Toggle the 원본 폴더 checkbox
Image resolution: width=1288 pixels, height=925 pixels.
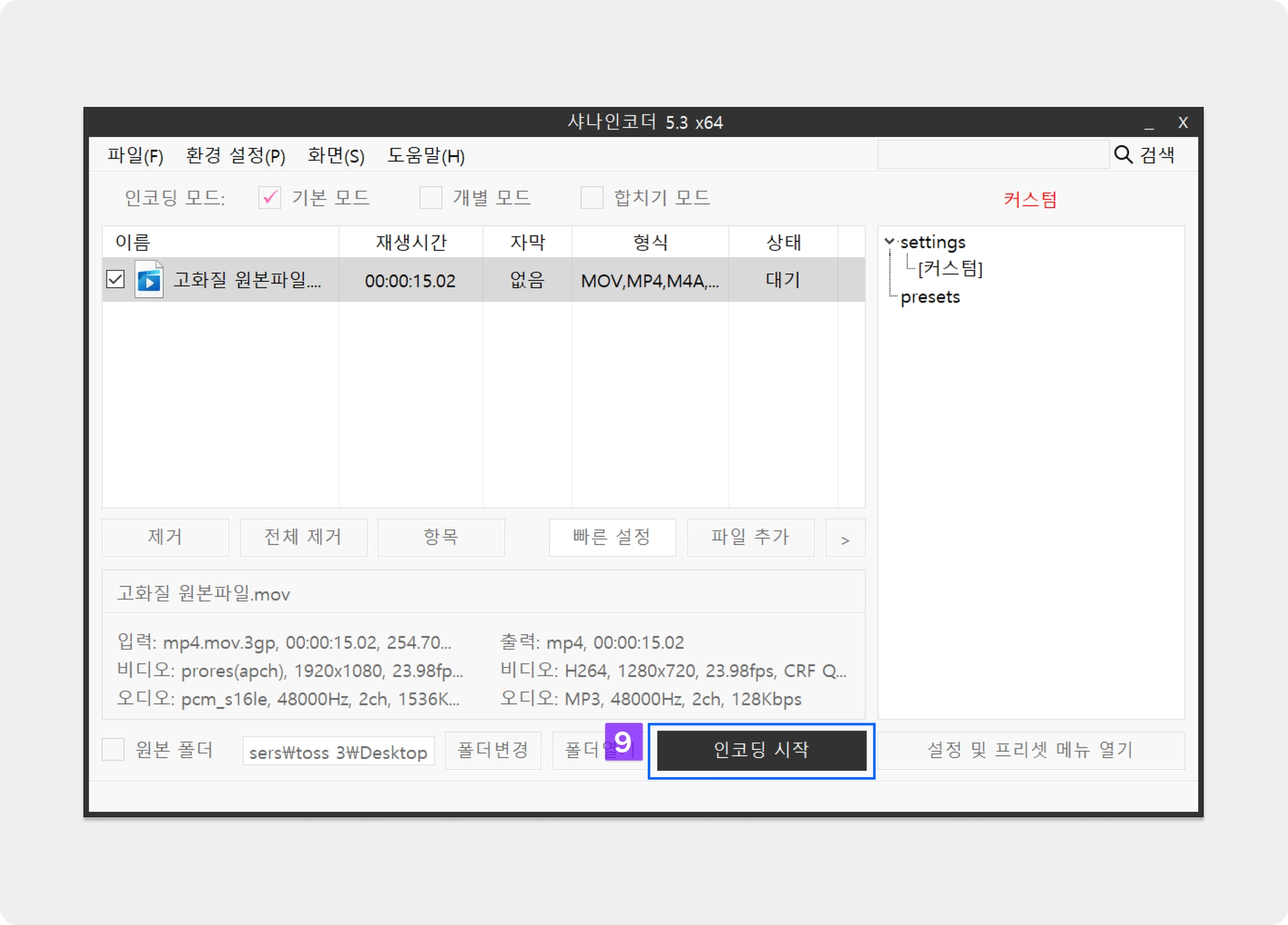(113, 750)
